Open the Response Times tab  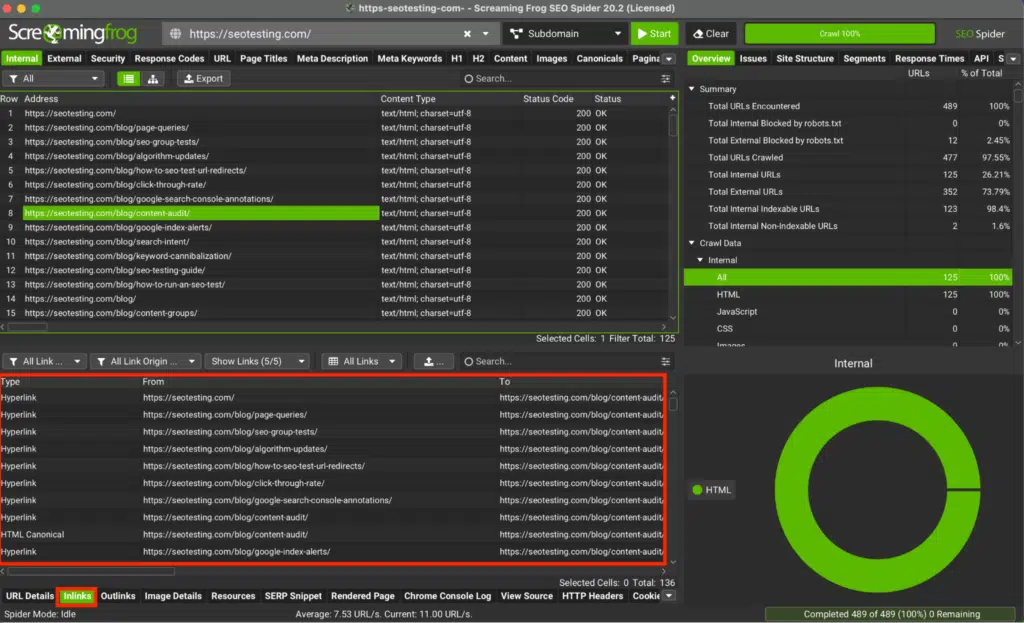point(929,58)
